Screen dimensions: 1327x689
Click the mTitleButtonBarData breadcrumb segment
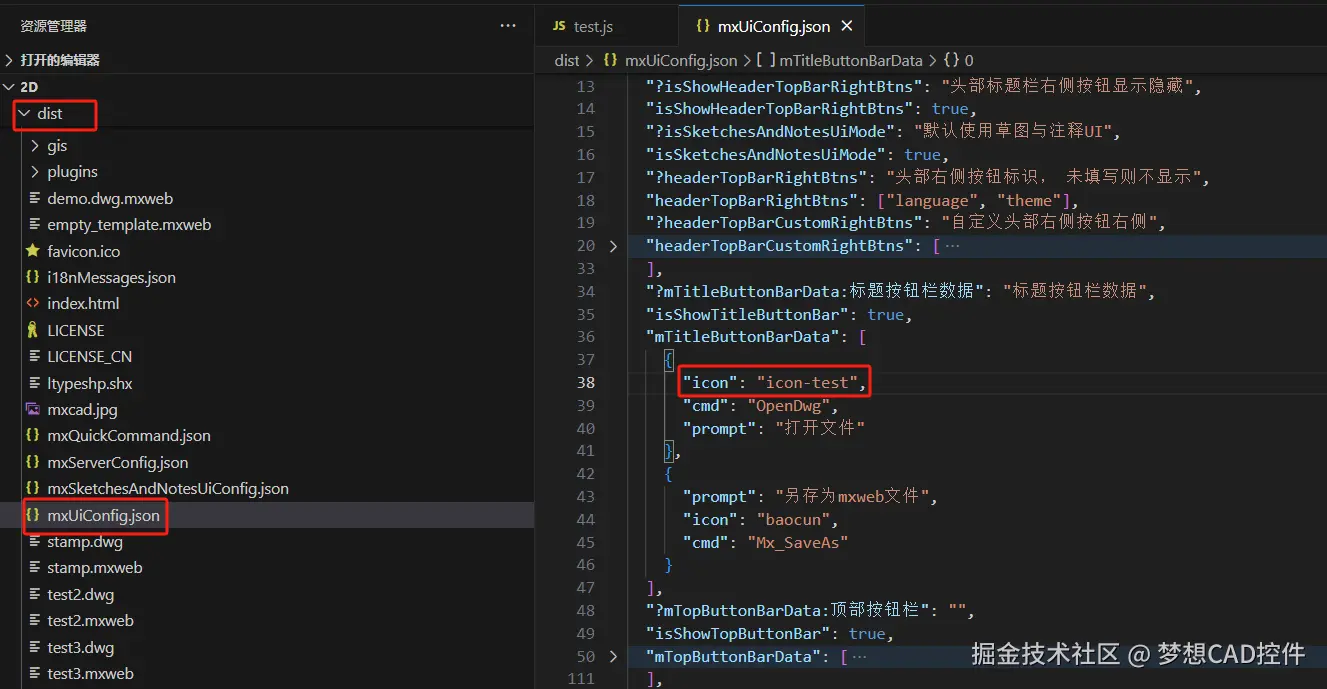point(851,61)
